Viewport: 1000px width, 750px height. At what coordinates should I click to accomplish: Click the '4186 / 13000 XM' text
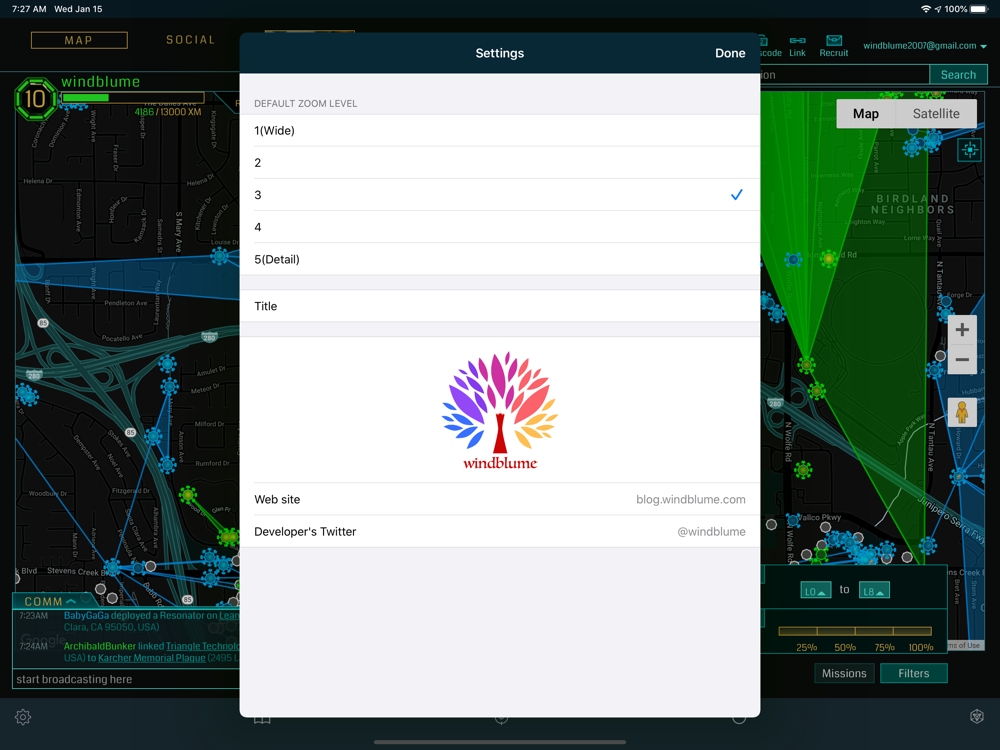168,112
